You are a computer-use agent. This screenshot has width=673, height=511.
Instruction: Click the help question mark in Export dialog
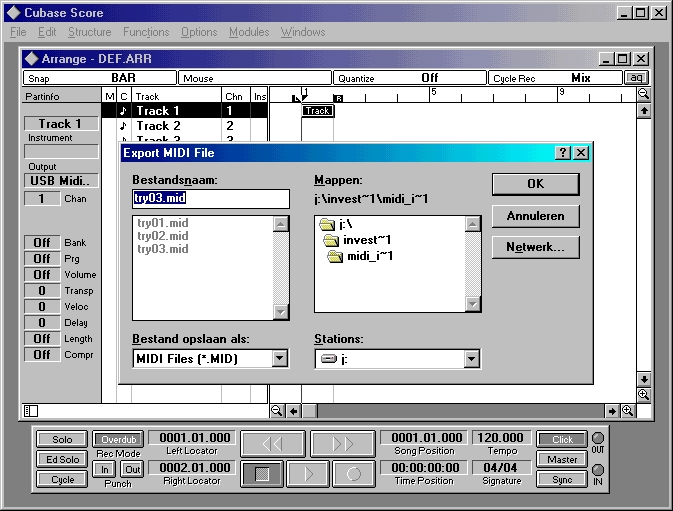[563, 153]
